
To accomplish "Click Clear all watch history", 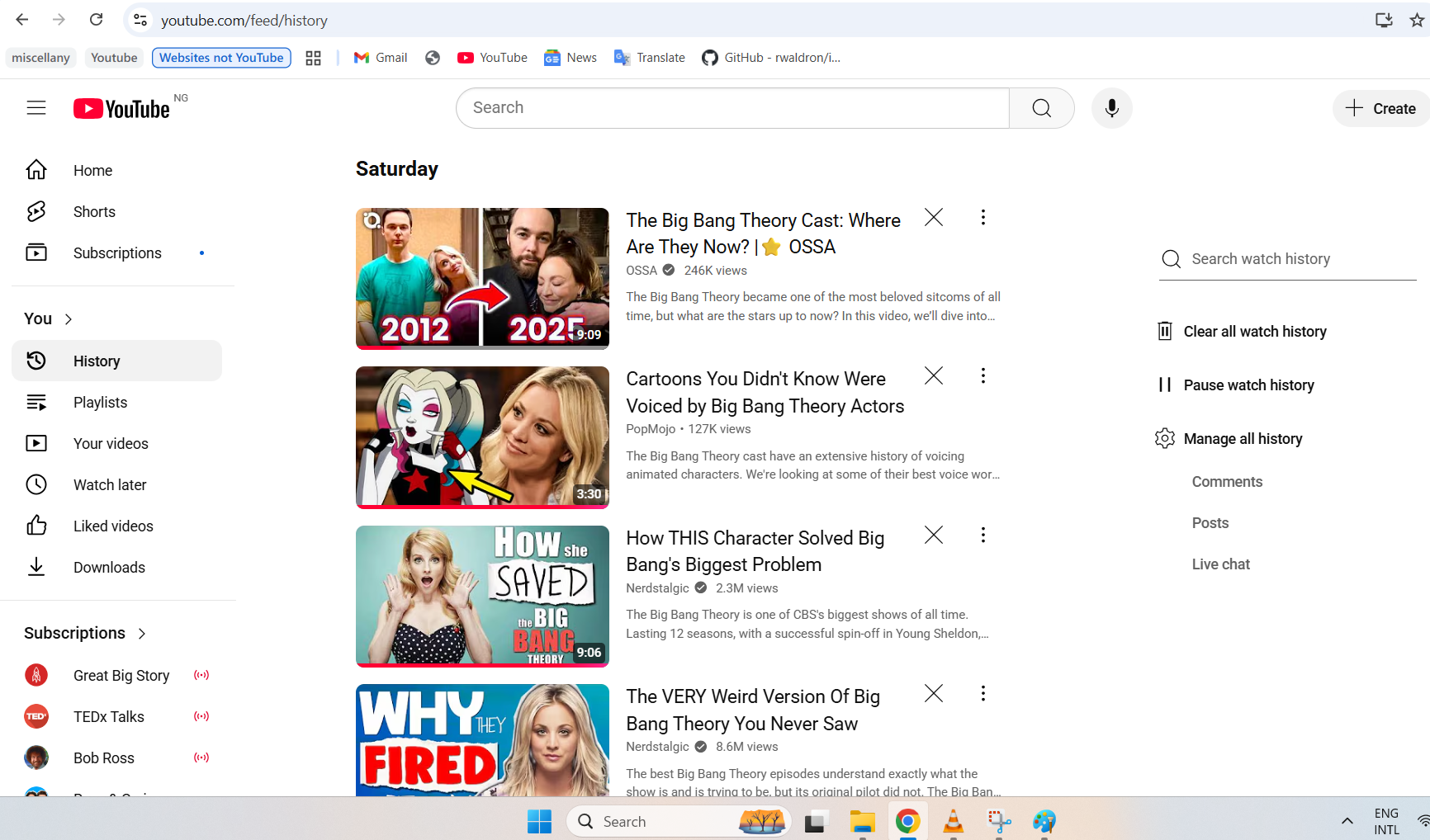I will click(x=1253, y=331).
